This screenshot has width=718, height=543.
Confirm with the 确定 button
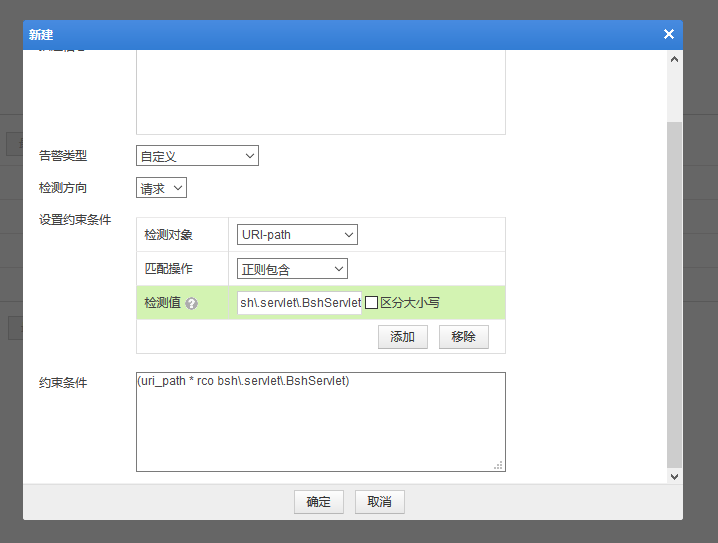pyautogui.click(x=319, y=502)
